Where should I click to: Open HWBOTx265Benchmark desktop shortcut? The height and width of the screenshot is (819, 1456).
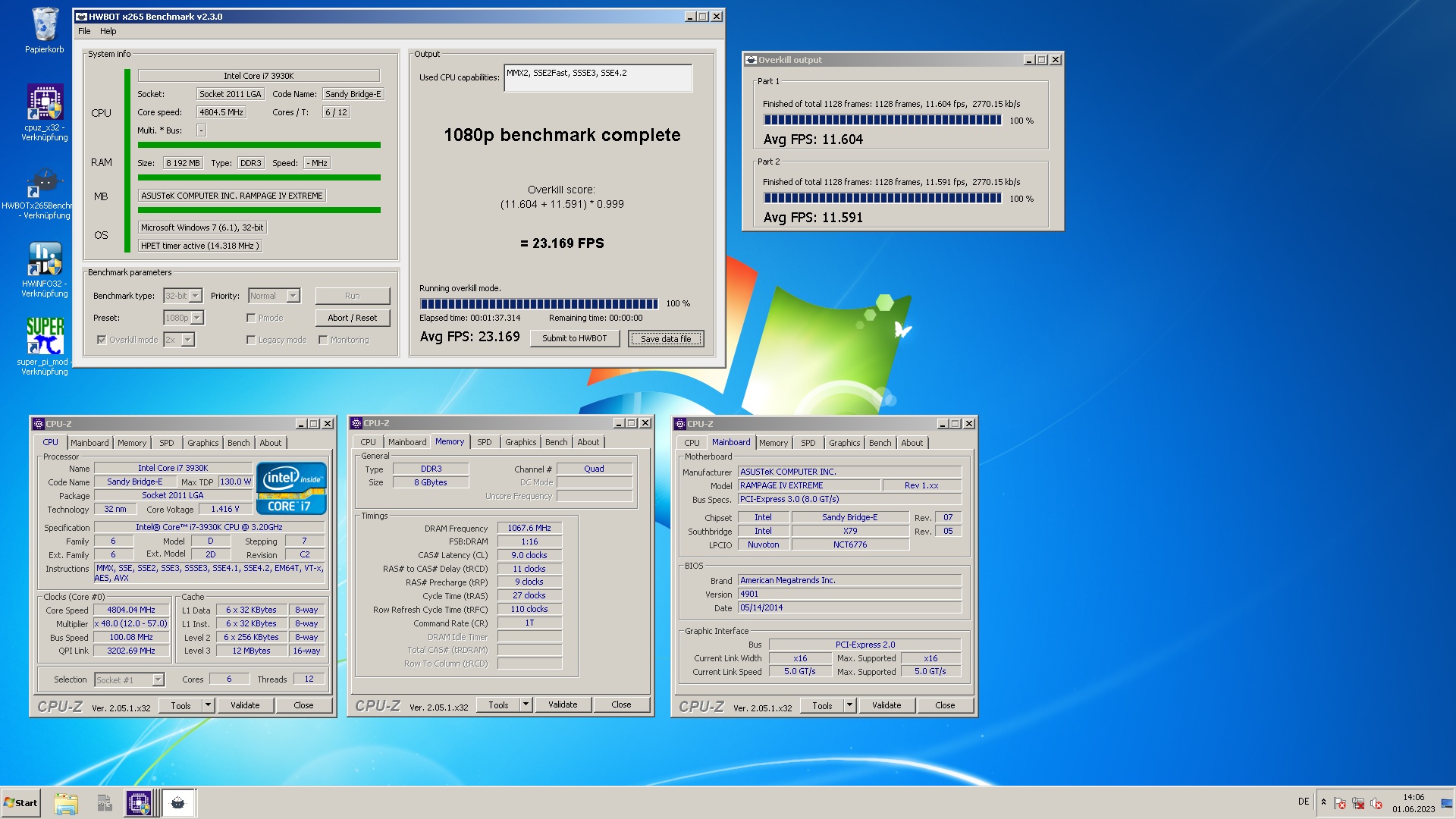click(x=45, y=193)
